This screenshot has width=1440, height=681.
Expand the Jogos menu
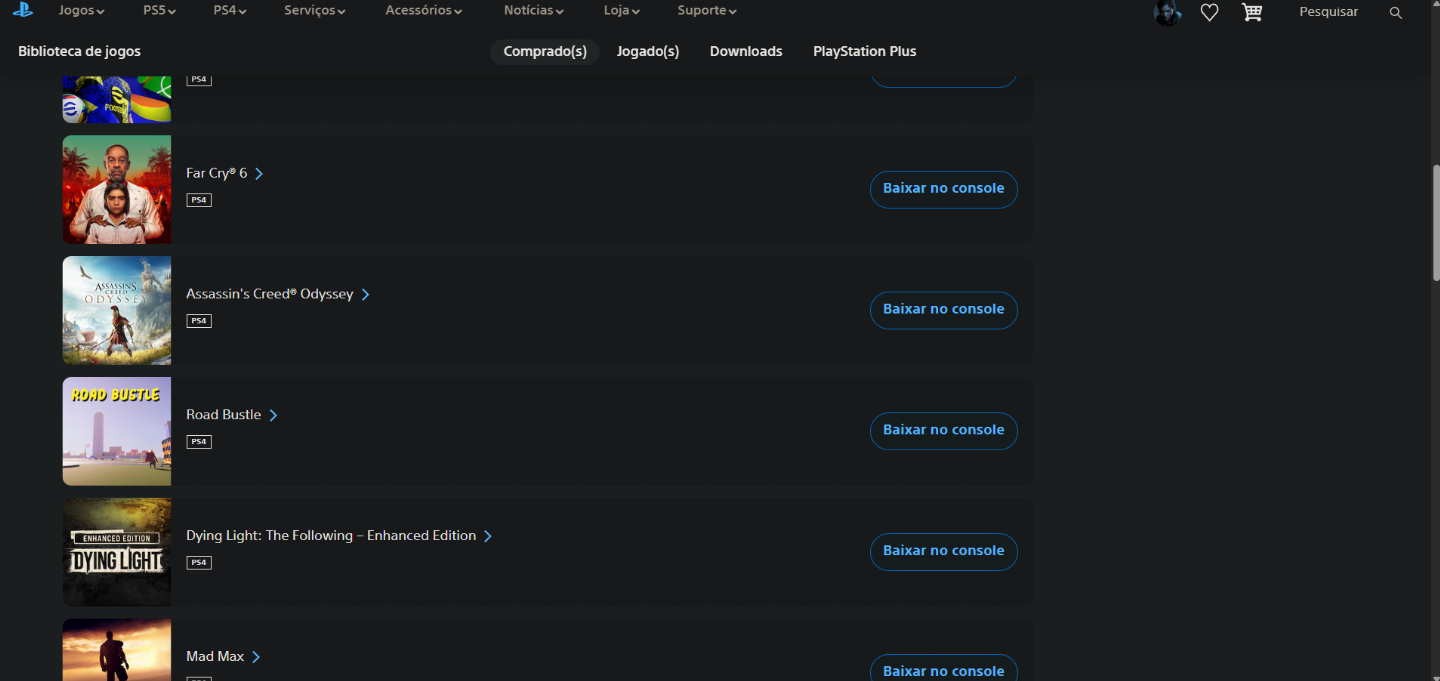click(81, 11)
